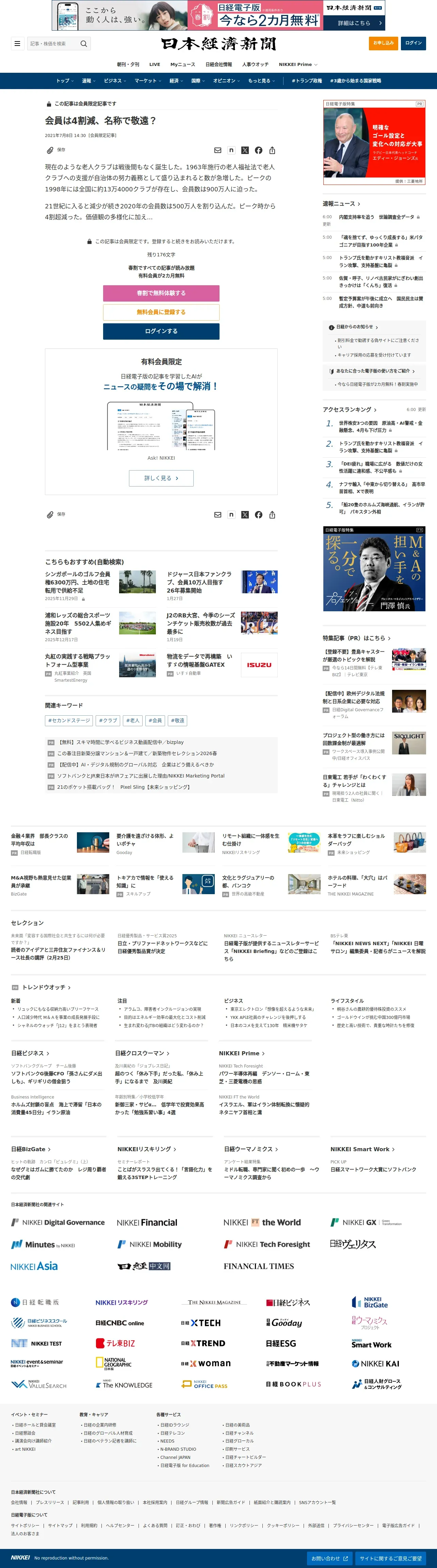Viewport: 437px width, 1568px height.
Task: Open the NIKKEI GX logo link
Action: [366, 1222]
